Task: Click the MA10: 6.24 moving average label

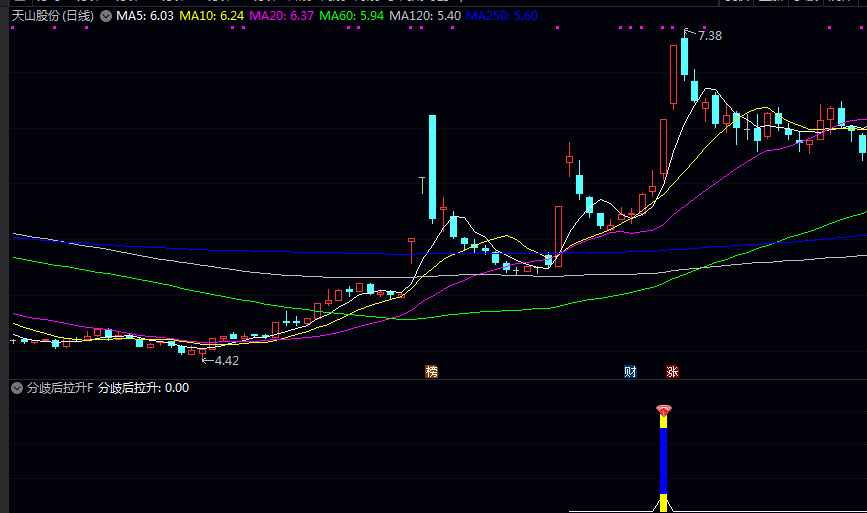Action: point(212,15)
